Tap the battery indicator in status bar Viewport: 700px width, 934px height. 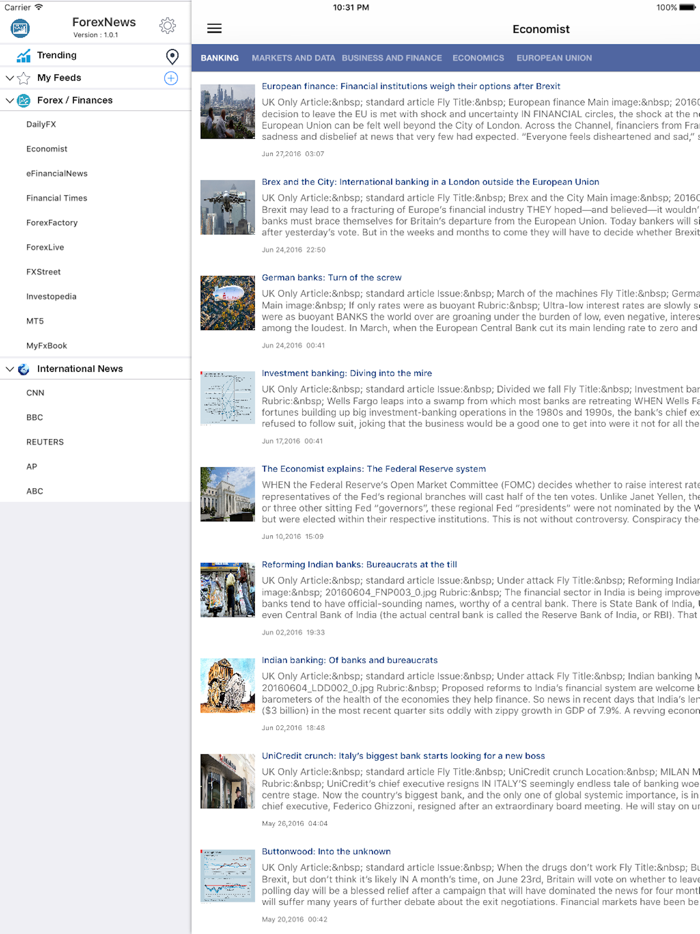[687, 7]
